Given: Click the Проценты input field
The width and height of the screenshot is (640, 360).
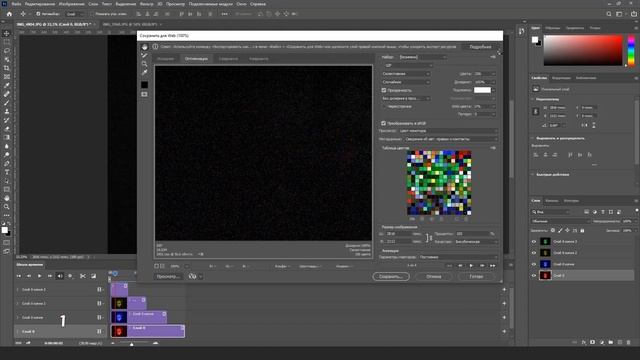Looking at the screenshot, I should [472, 234].
